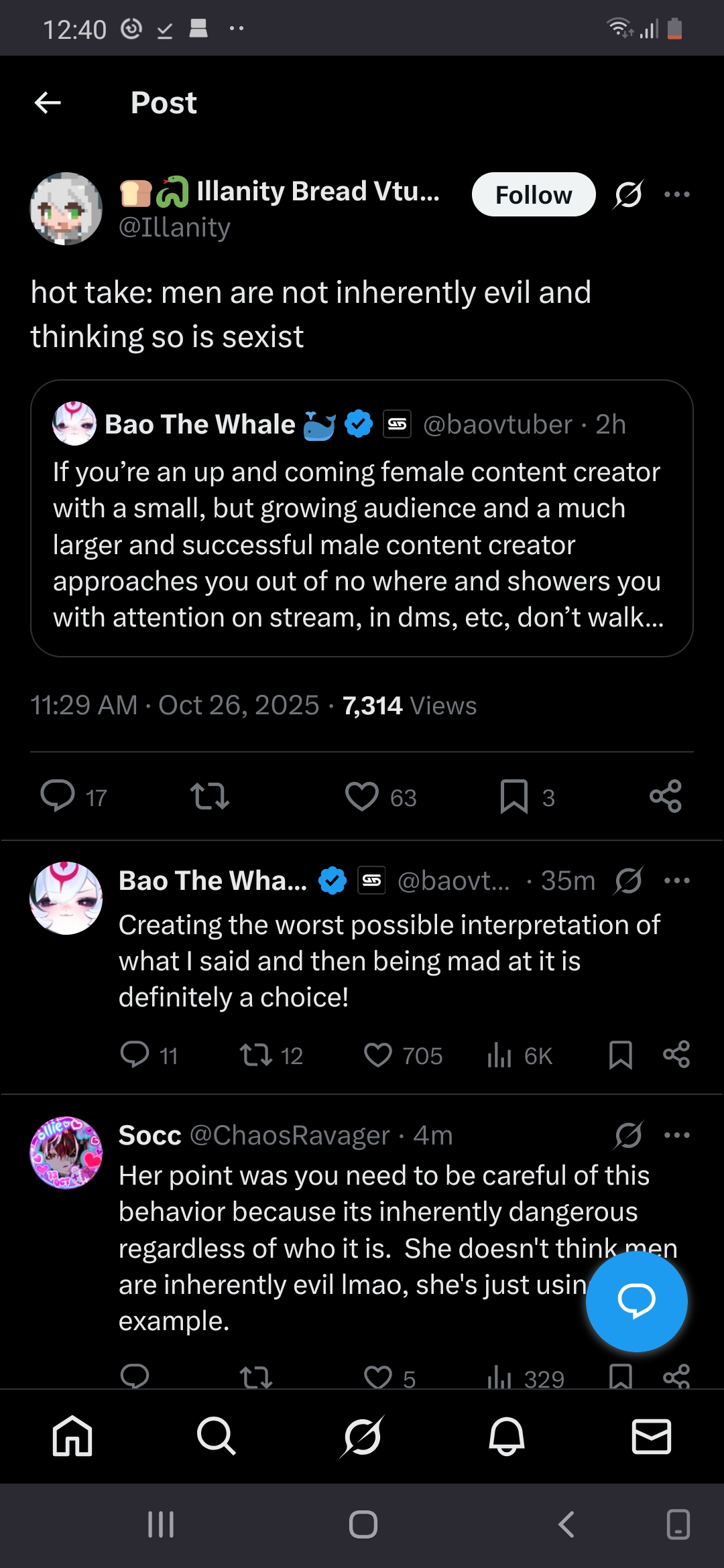Repost the main Illanity post
724x1568 pixels.
210,797
